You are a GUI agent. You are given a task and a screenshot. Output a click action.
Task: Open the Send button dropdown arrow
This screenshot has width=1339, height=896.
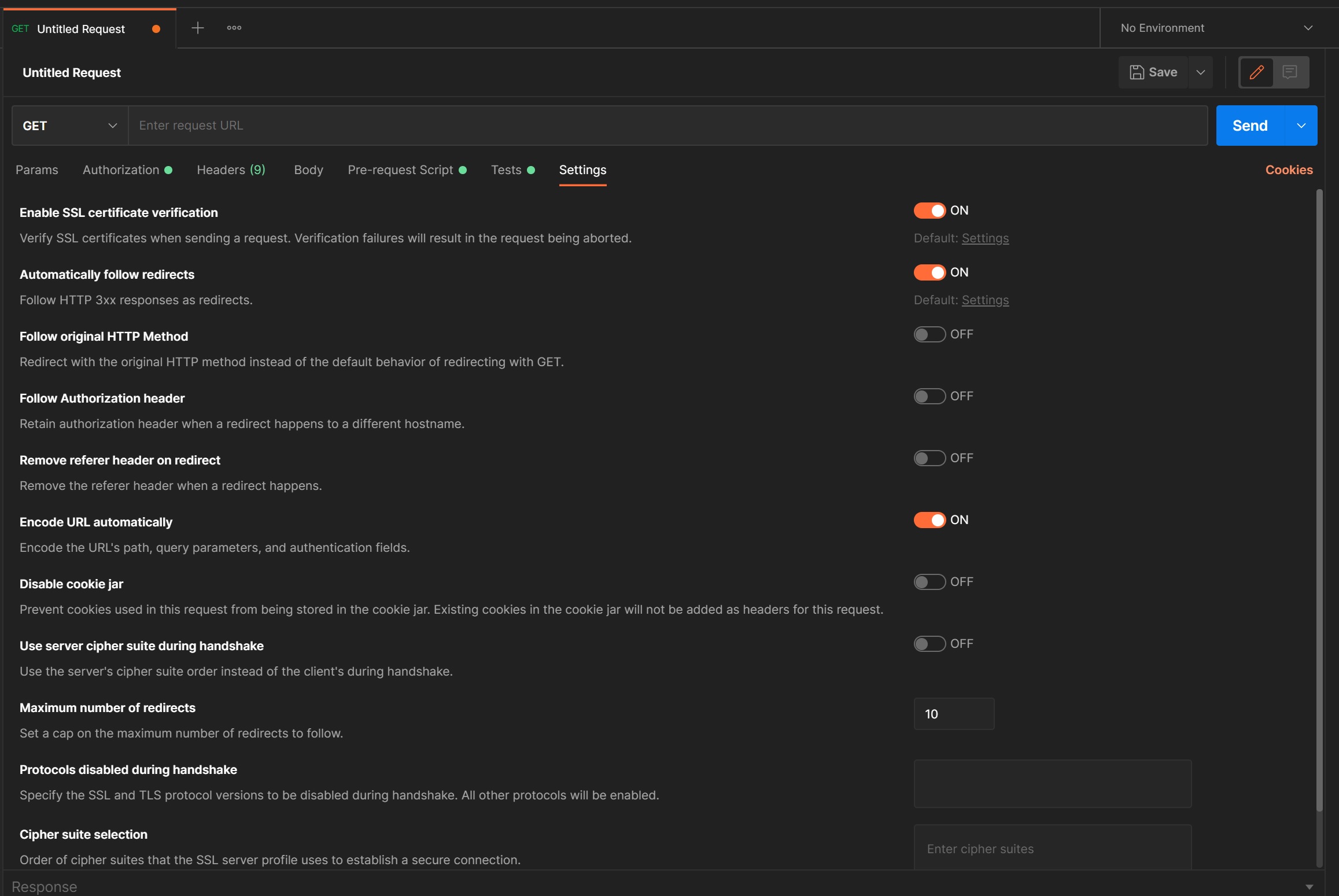click(x=1301, y=126)
